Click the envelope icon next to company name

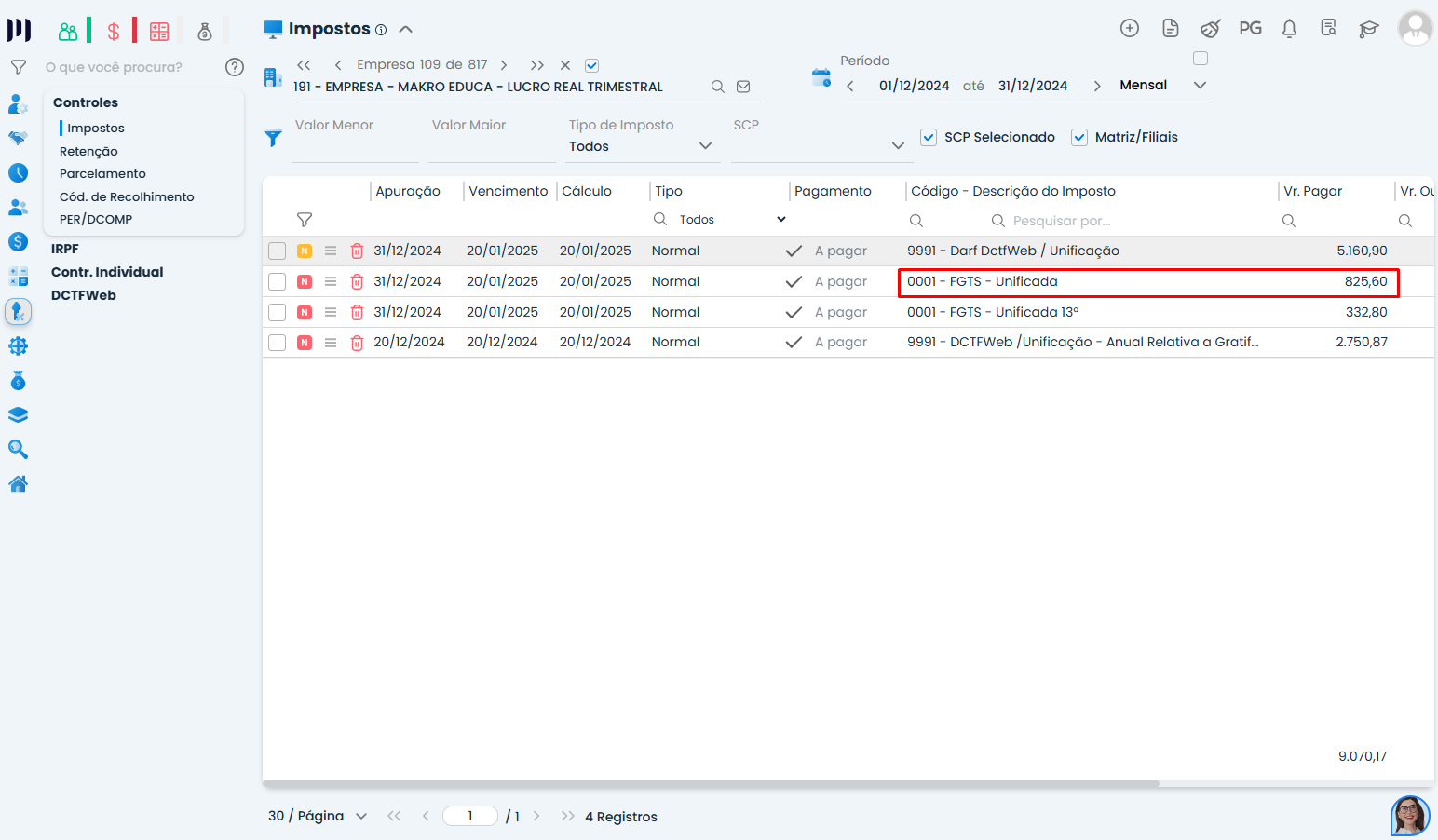pyautogui.click(x=743, y=87)
